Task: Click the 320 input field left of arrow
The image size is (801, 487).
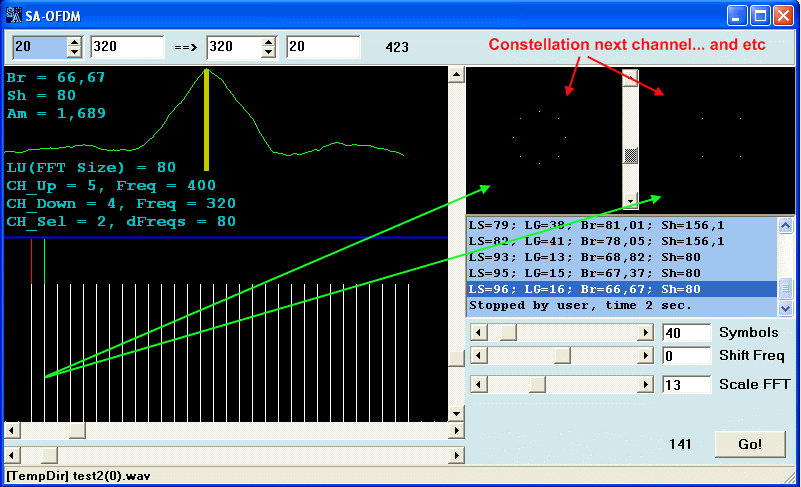Action: click(127, 47)
